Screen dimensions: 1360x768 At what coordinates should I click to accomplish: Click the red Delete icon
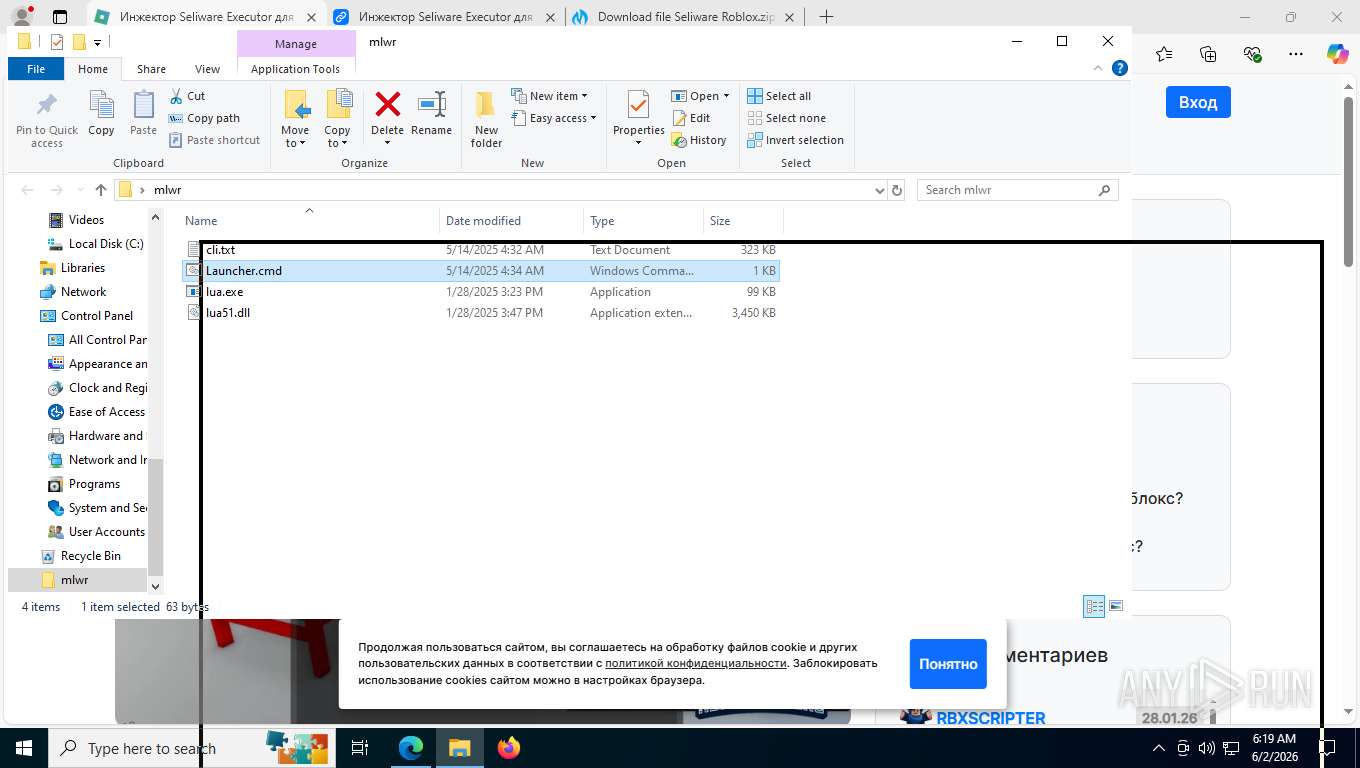[x=387, y=104]
